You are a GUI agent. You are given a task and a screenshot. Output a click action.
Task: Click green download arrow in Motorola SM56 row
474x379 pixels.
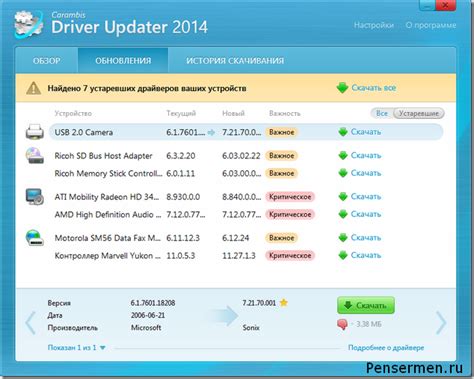[343, 238]
